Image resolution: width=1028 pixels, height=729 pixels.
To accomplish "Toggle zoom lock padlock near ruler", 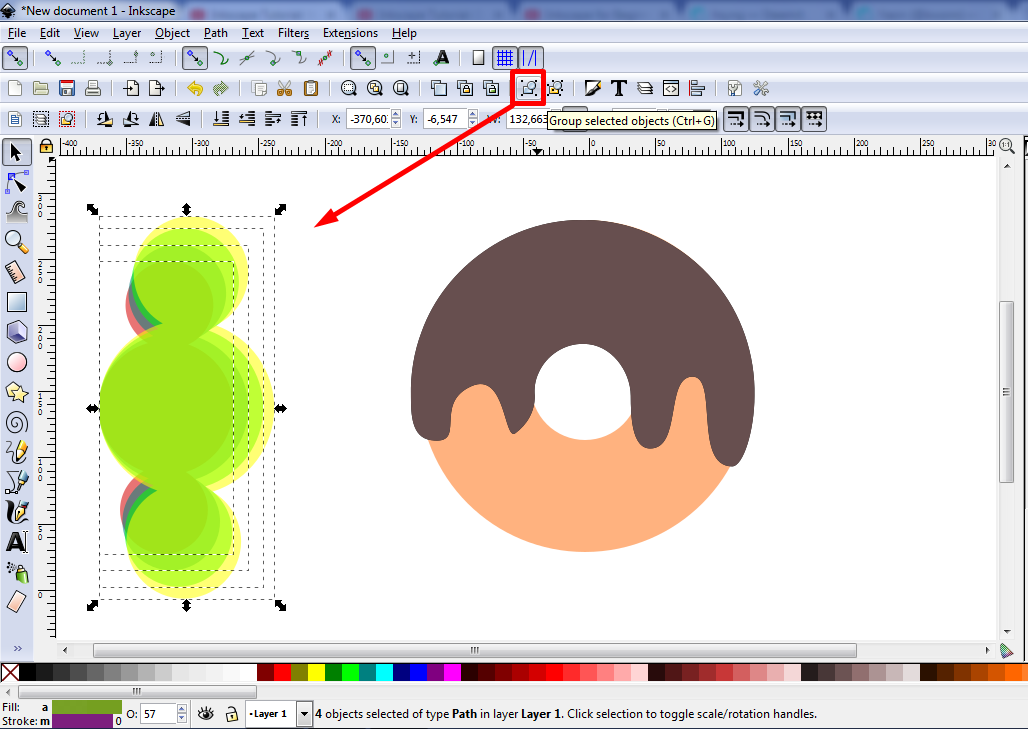I will (x=46, y=146).
